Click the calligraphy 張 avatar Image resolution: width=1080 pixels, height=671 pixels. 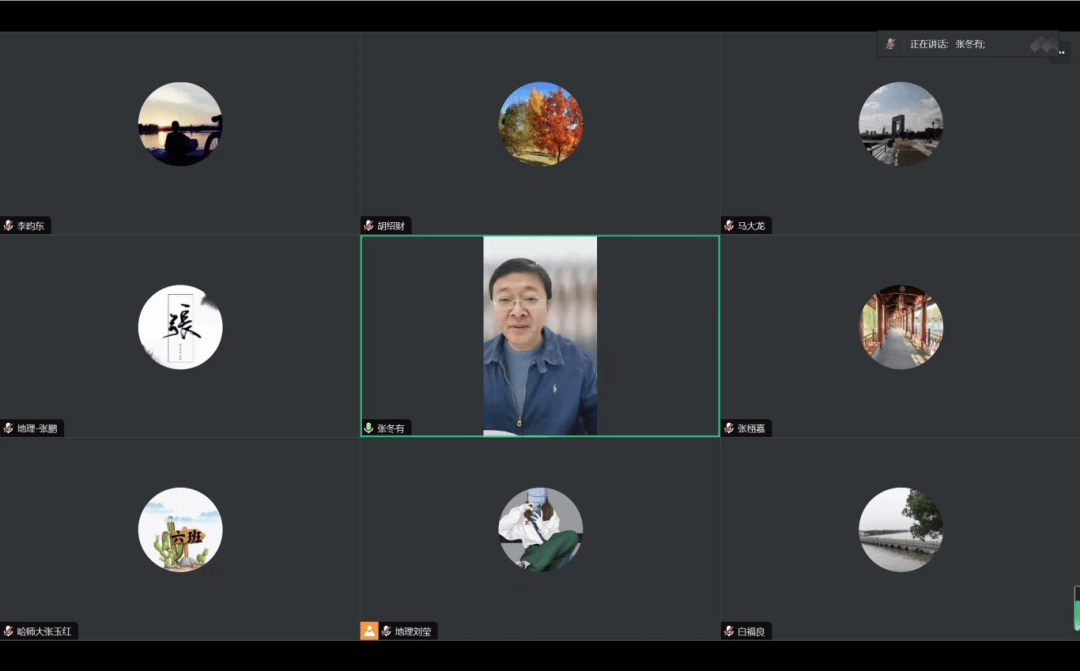click(180, 327)
